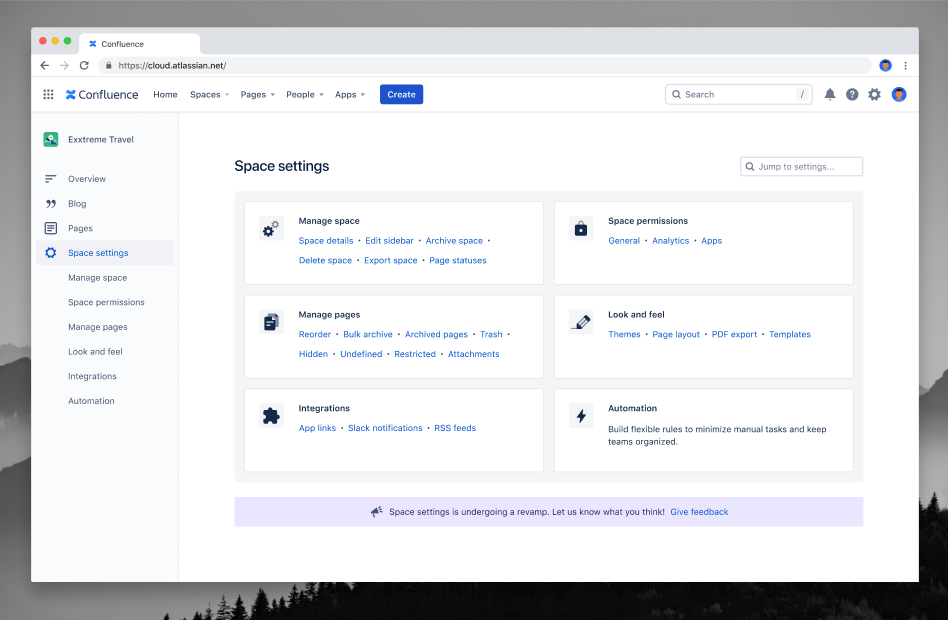Open the Slack notifications link
This screenshot has width=948, height=620.
[x=385, y=428]
